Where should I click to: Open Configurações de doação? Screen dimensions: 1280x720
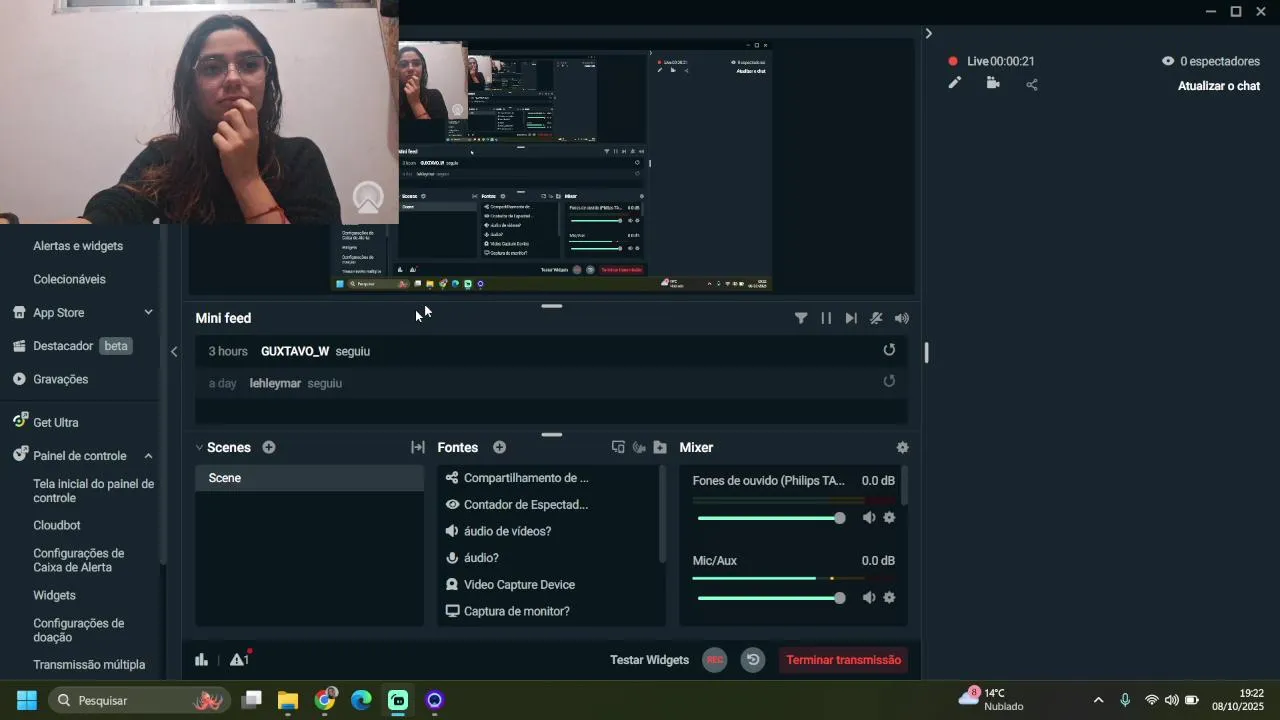[79, 630]
